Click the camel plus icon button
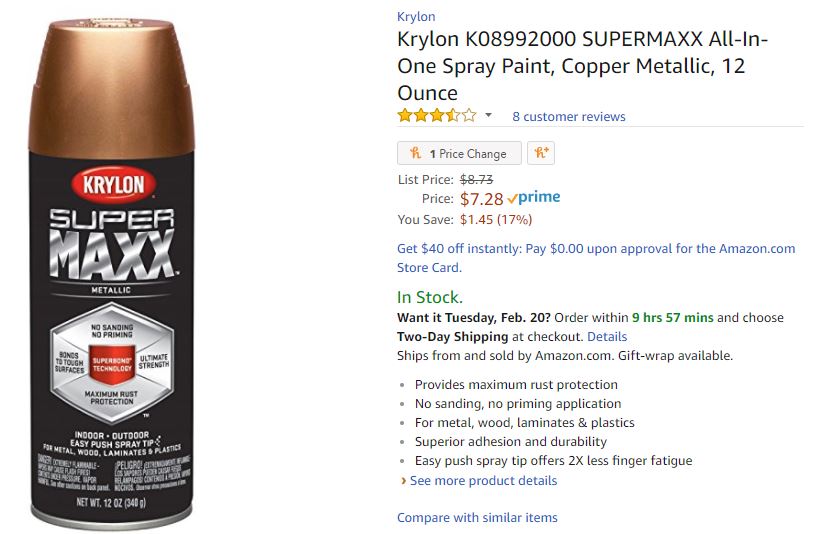This screenshot has width=814, height=534. [540, 153]
